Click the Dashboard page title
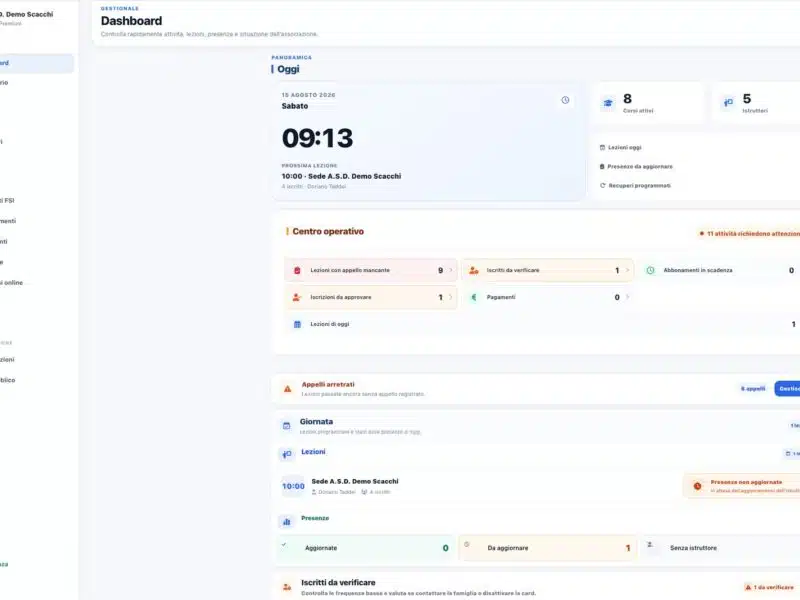 point(132,21)
